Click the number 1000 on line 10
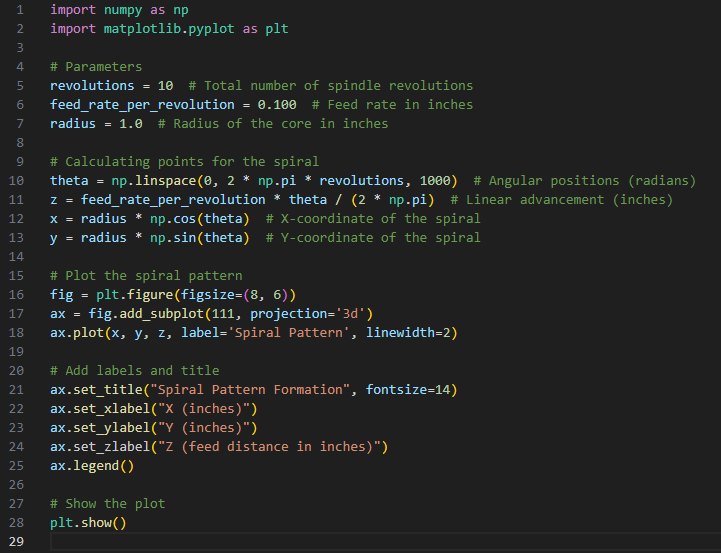This screenshot has width=721, height=553. click(435, 181)
